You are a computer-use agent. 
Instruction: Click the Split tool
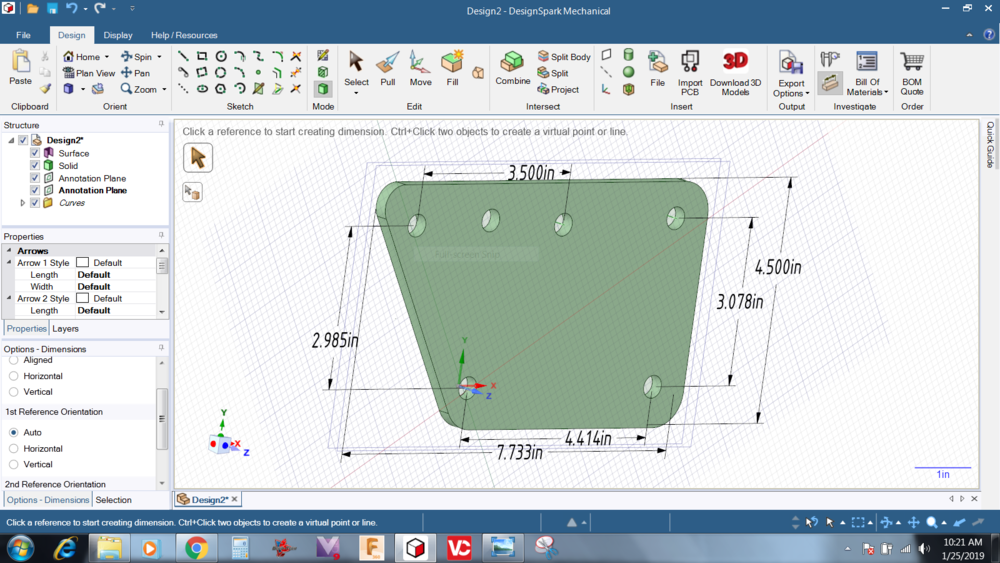click(x=553, y=73)
